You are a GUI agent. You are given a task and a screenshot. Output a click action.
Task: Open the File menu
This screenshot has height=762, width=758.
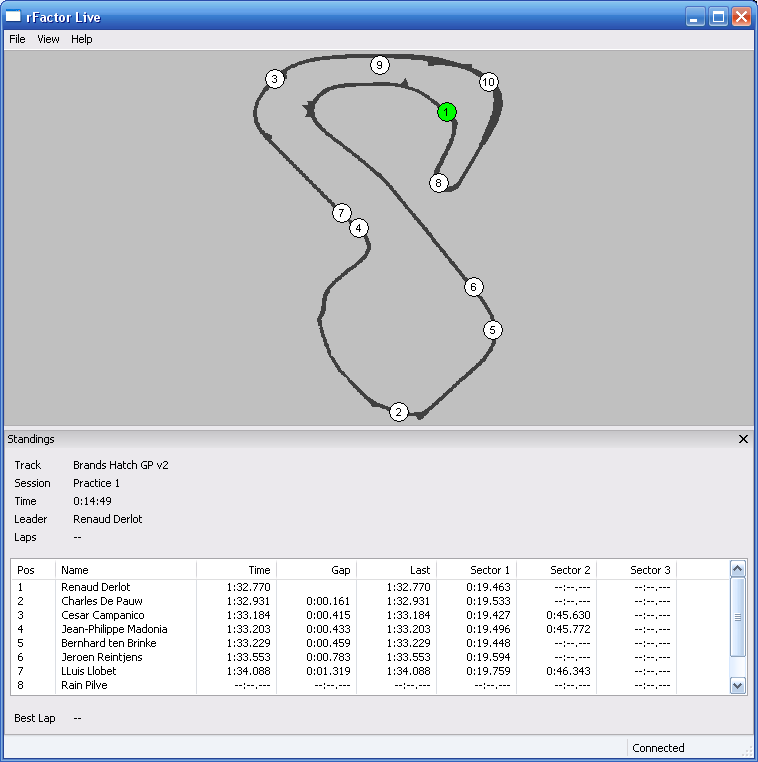(x=17, y=39)
